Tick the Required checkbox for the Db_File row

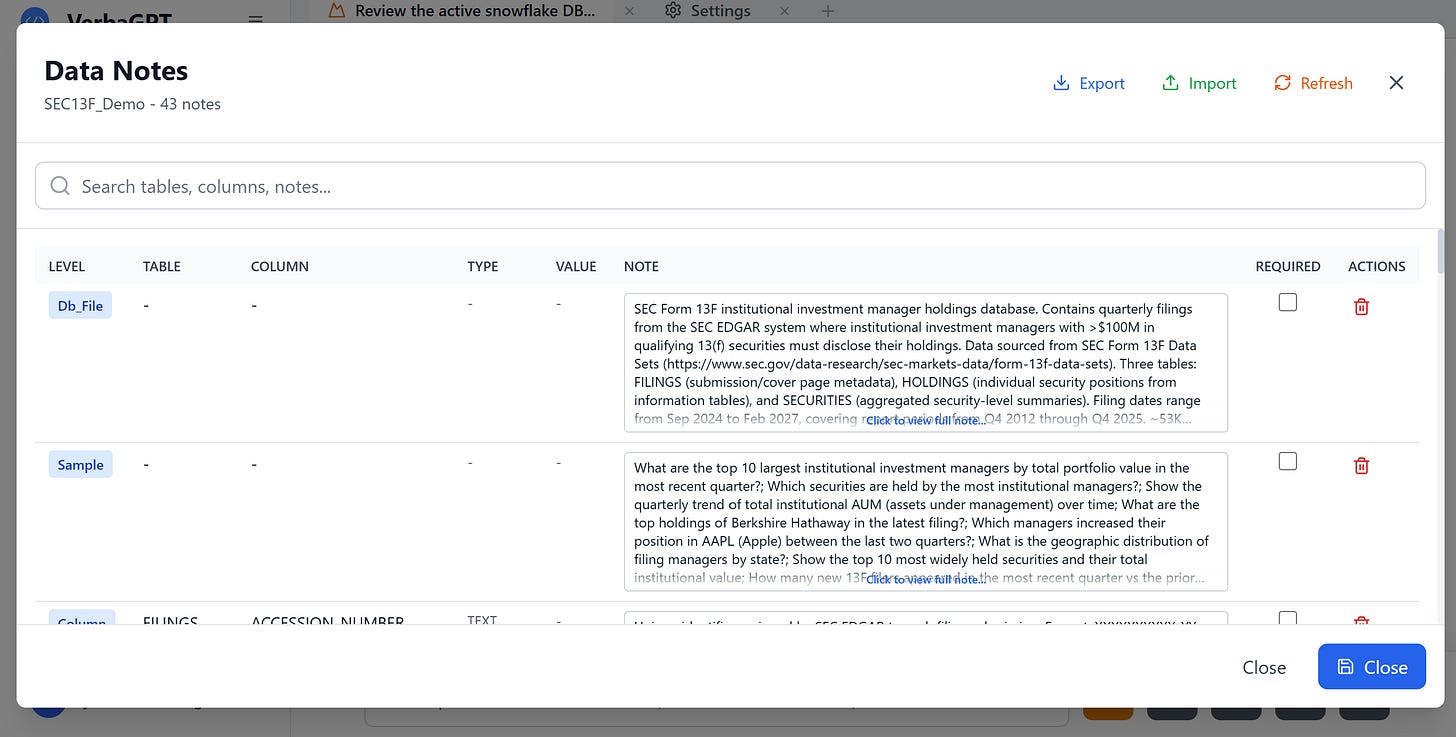click(1288, 302)
